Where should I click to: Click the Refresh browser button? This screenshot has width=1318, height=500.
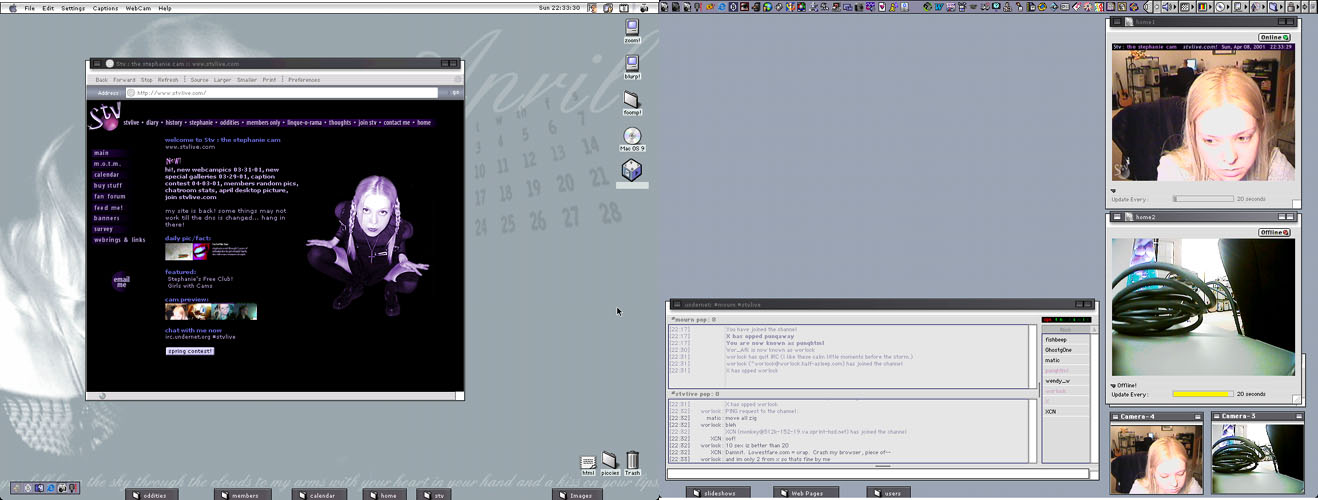168,80
